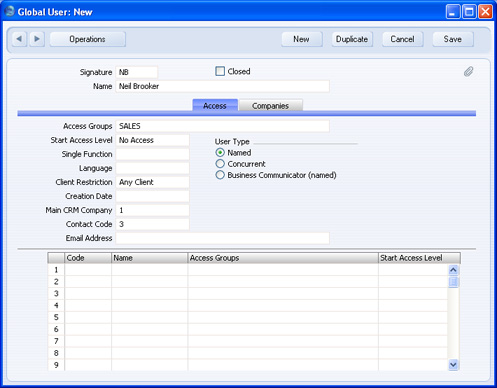Click the Cancel button
This screenshot has width=497, height=388.
point(403,39)
